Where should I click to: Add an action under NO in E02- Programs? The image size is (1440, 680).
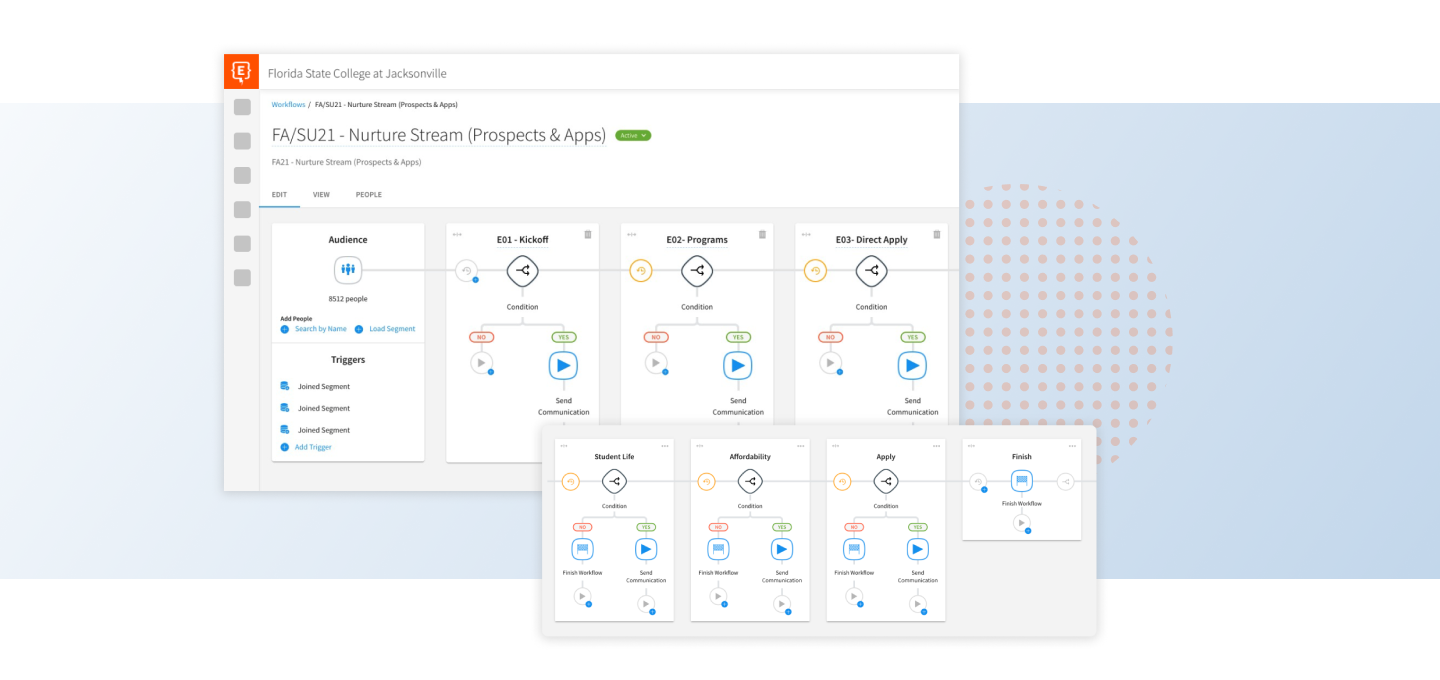pos(656,363)
